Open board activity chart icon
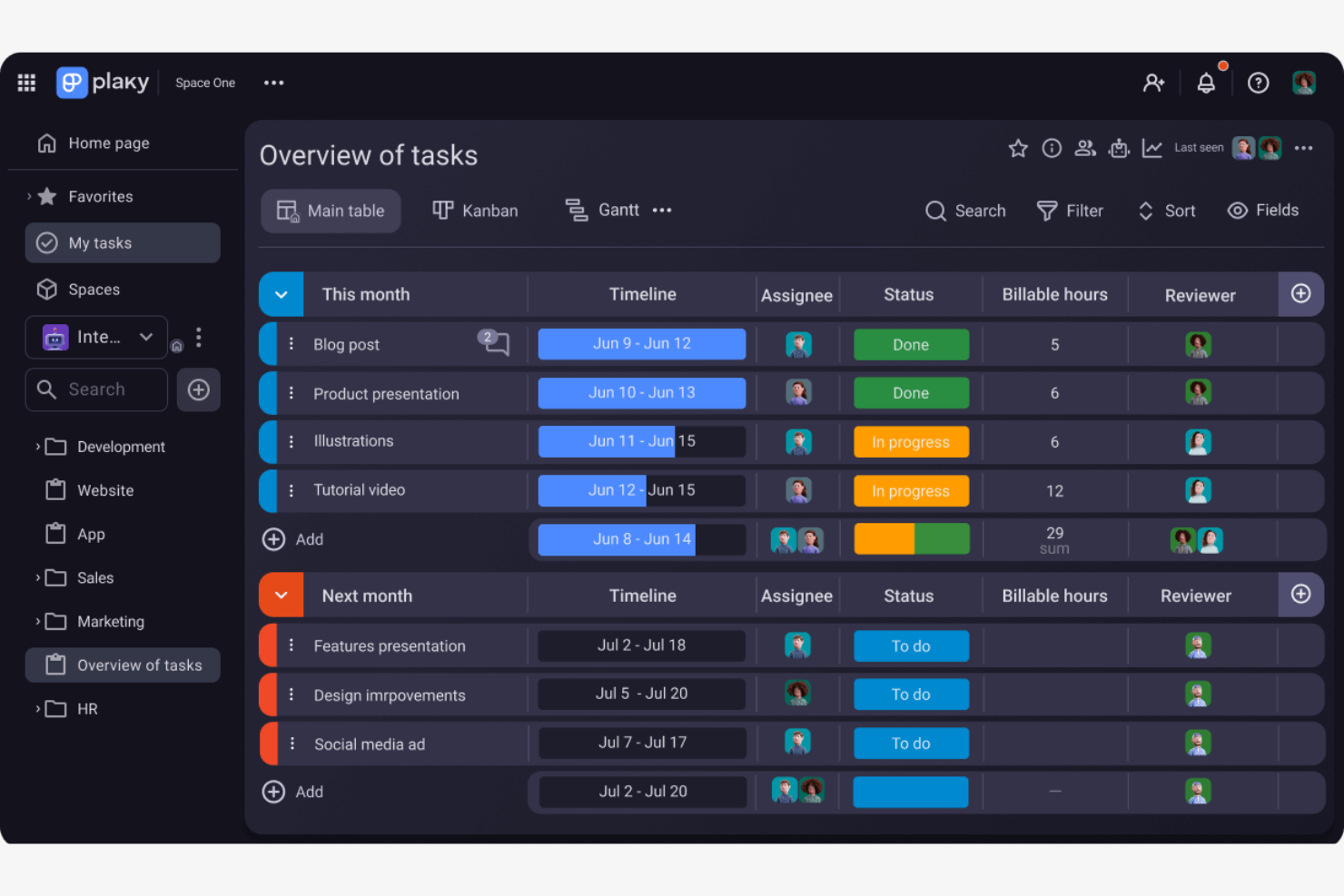 pos(1151,148)
